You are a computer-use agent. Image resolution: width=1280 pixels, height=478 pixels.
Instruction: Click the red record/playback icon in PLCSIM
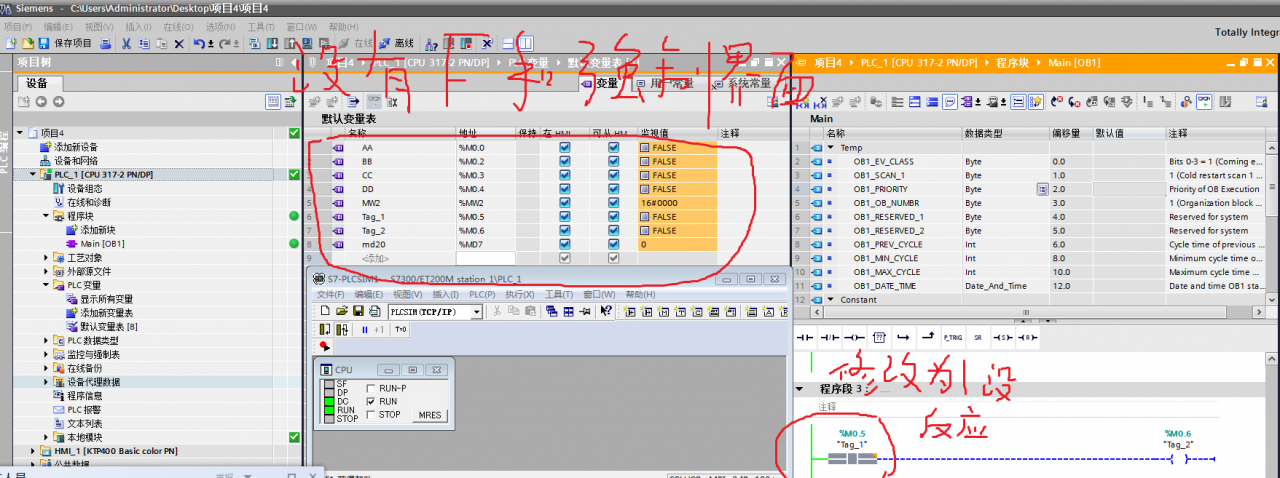pyautogui.click(x=324, y=346)
